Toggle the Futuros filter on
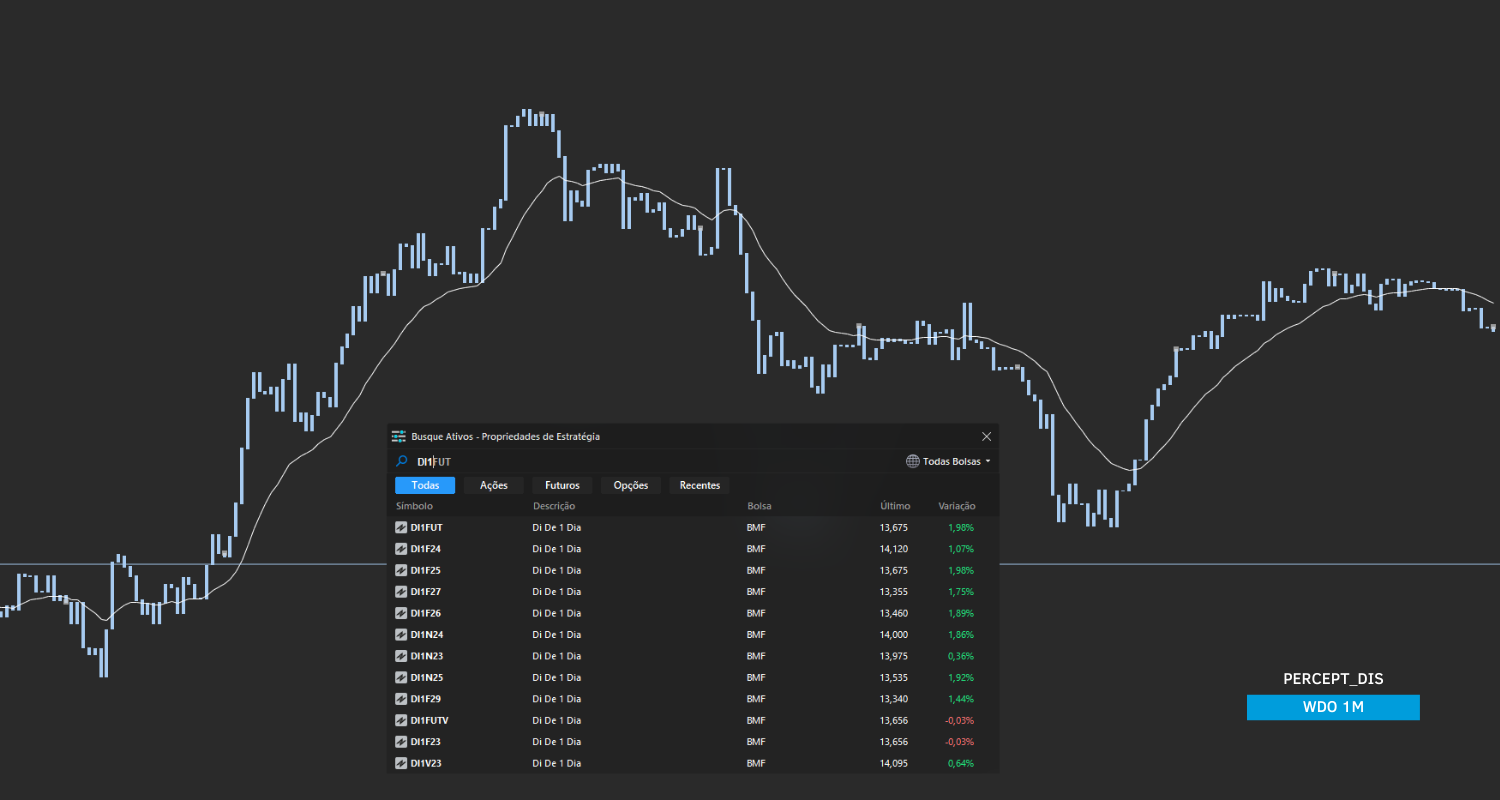1500x800 pixels. pos(561,485)
